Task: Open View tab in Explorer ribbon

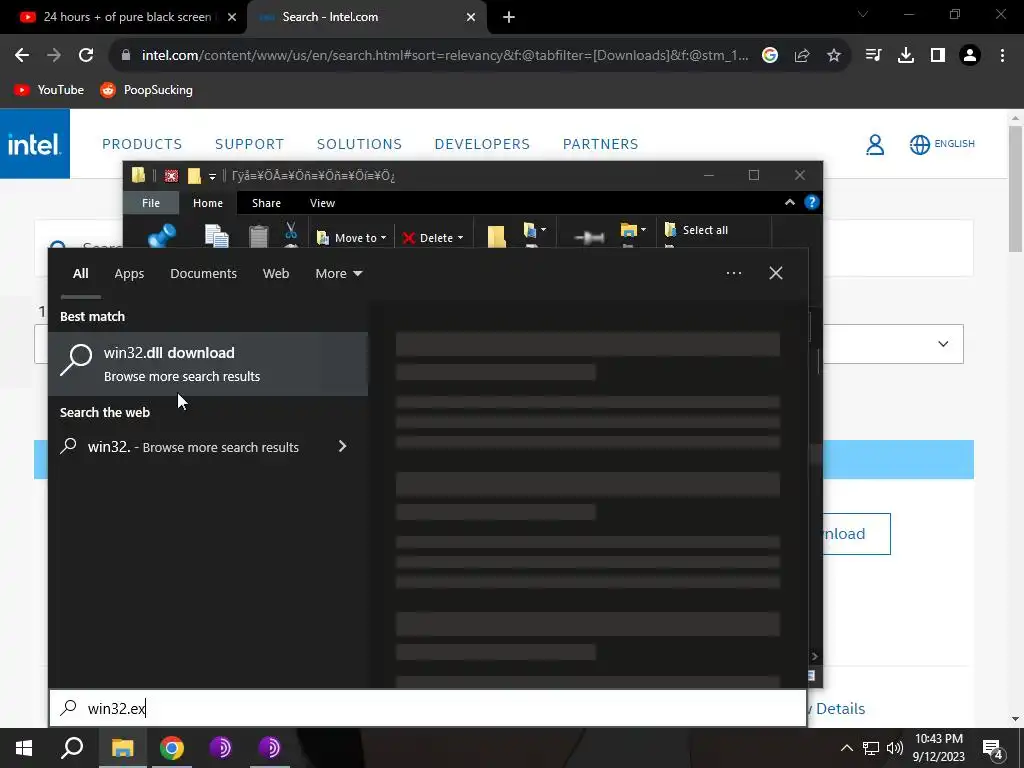Action: [x=322, y=203]
